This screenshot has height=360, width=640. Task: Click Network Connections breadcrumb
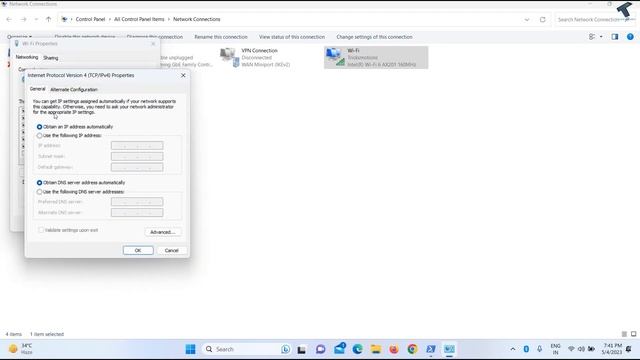(x=196, y=19)
